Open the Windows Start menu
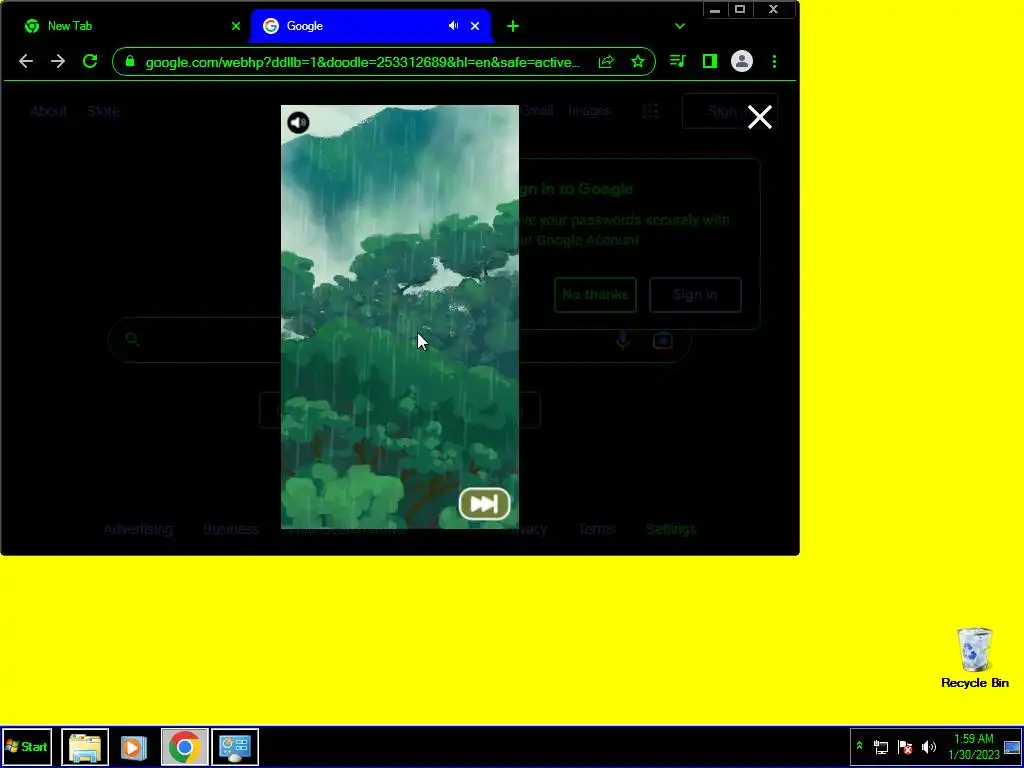This screenshot has height=768, width=1024. pyautogui.click(x=27, y=747)
